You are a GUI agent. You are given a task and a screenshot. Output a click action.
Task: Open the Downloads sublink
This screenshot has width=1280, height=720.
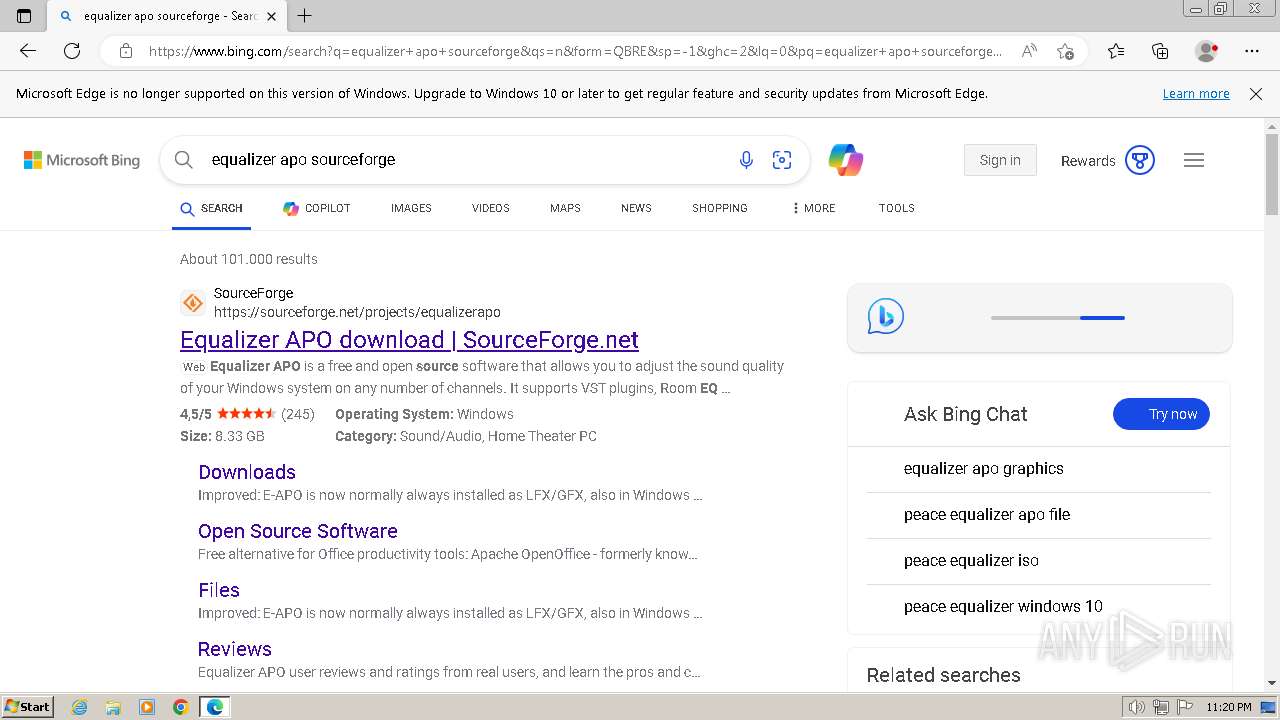247,472
